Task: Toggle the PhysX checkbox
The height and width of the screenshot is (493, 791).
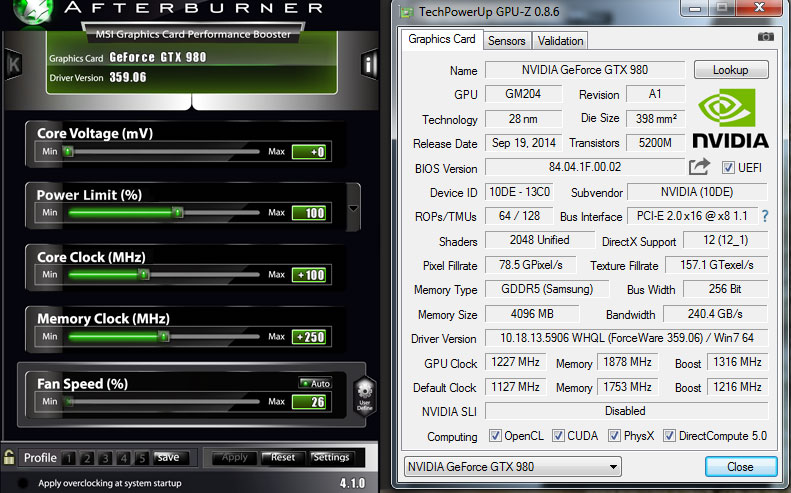Action: 614,435
